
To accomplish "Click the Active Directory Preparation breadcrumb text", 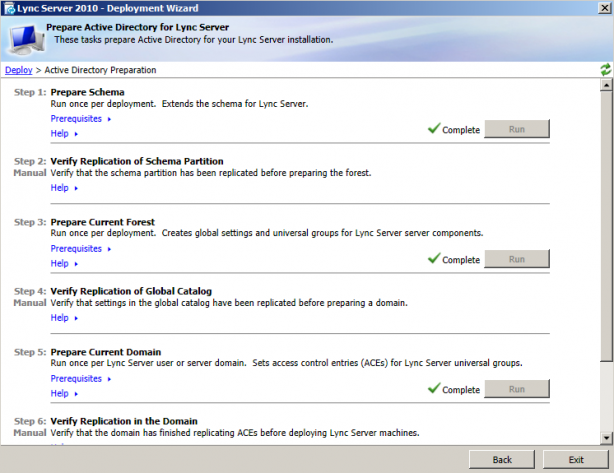I will pyautogui.click(x=100, y=70).
